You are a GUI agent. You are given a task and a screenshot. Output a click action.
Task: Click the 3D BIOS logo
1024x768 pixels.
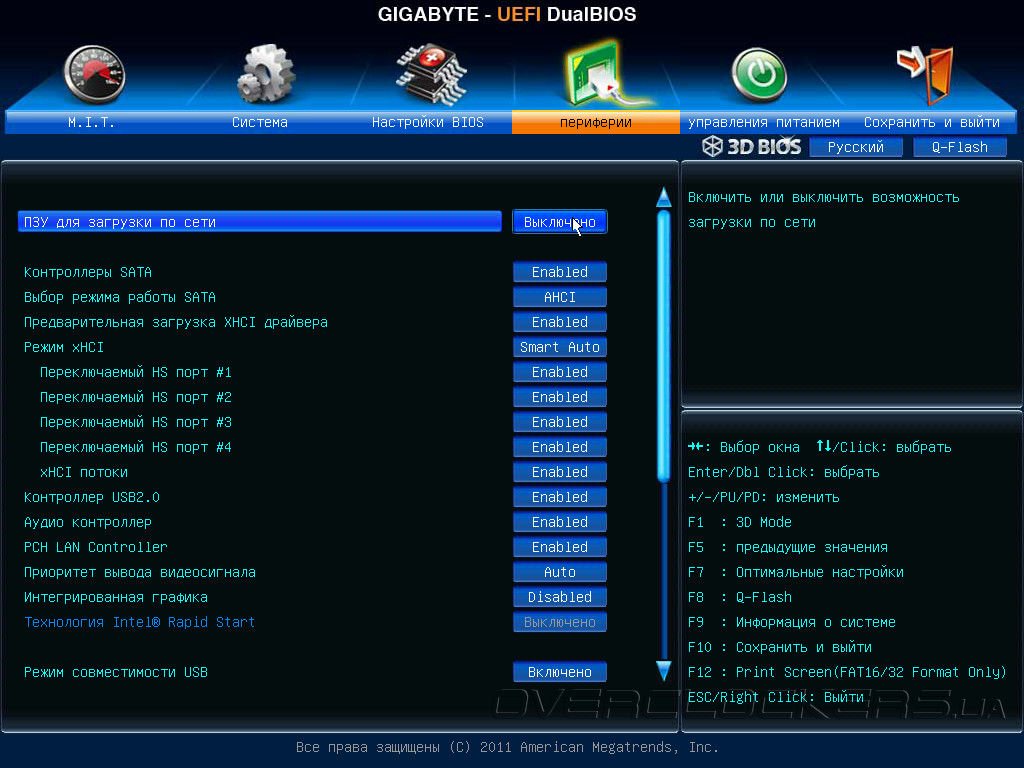click(752, 146)
